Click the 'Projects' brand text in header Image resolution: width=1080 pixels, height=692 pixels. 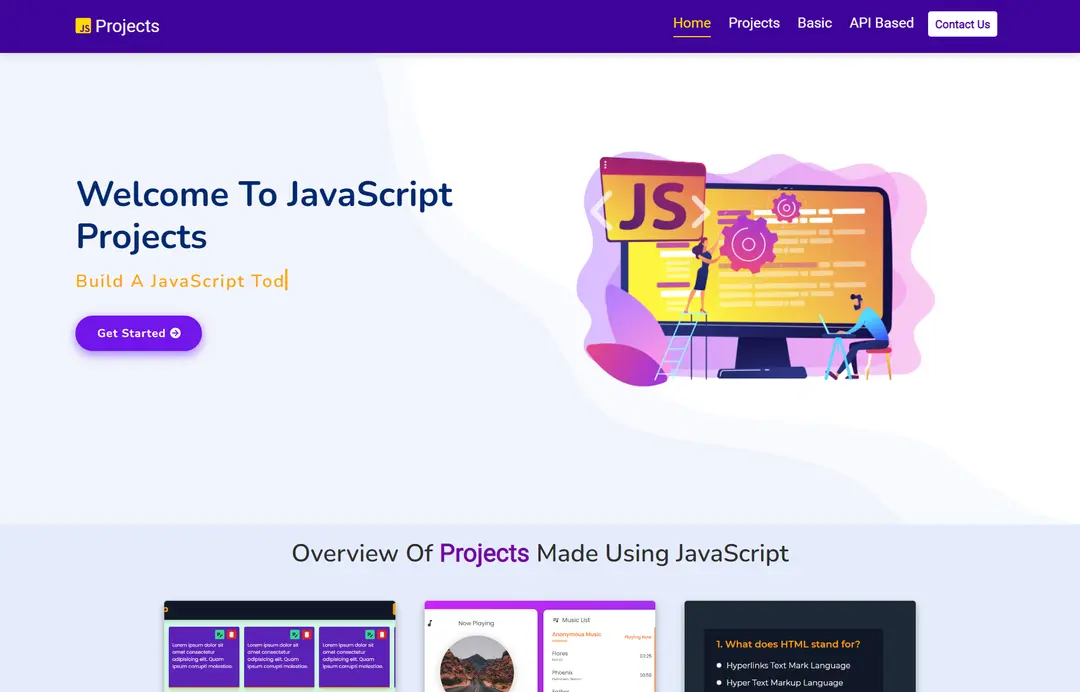tap(127, 26)
